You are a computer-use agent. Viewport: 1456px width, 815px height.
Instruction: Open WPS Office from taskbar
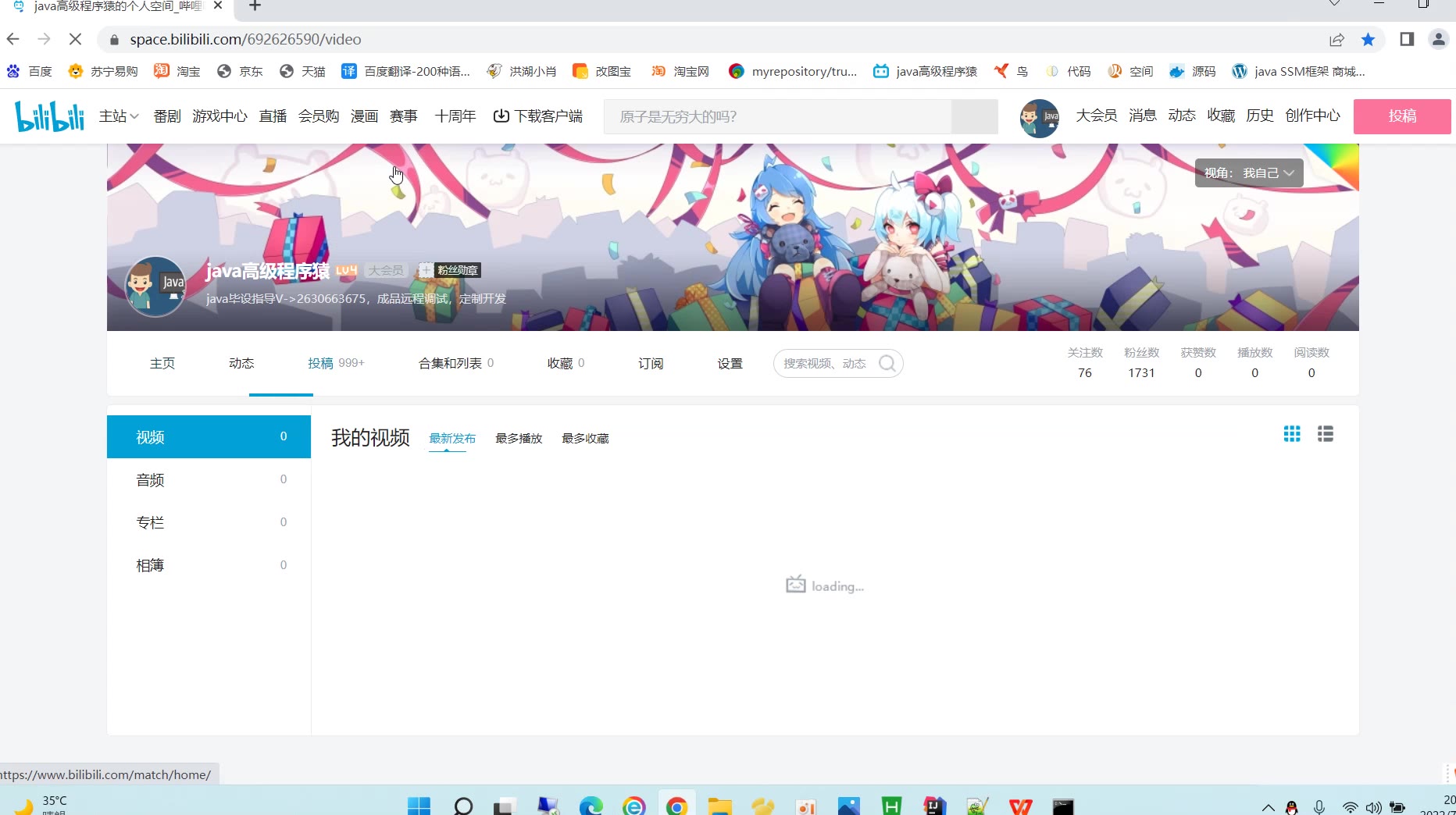tap(1020, 806)
